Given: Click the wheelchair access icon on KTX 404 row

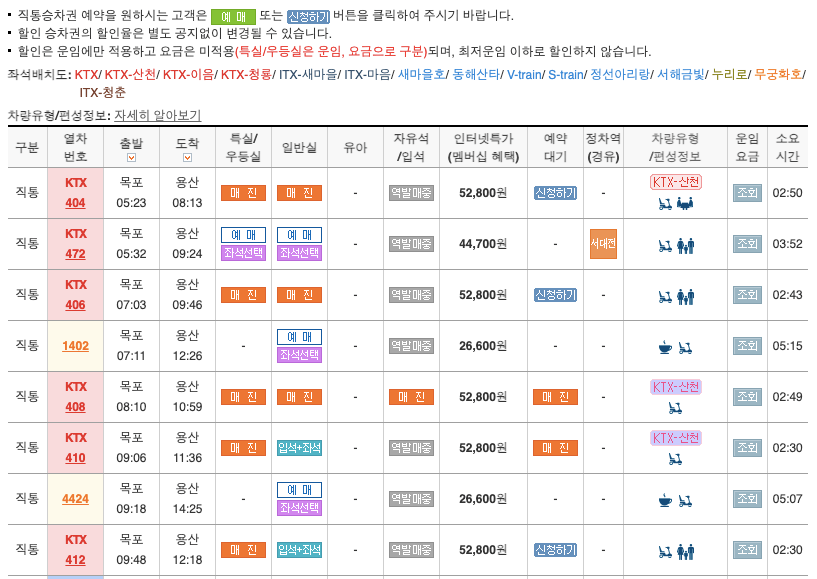Looking at the screenshot, I should [x=665, y=203].
